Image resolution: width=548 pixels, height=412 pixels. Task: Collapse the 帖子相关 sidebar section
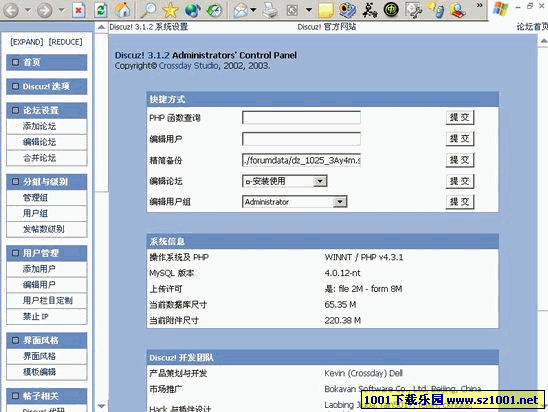(15, 396)
